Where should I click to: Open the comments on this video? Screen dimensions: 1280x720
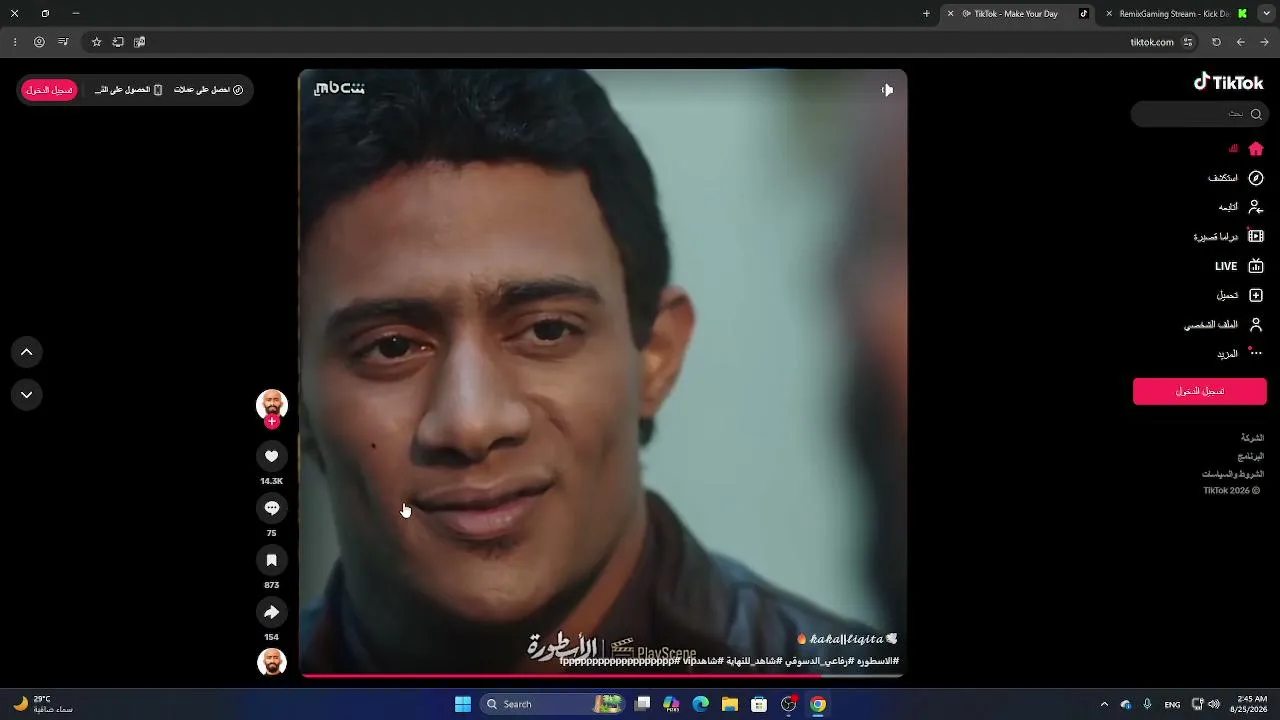coord(271,508)
